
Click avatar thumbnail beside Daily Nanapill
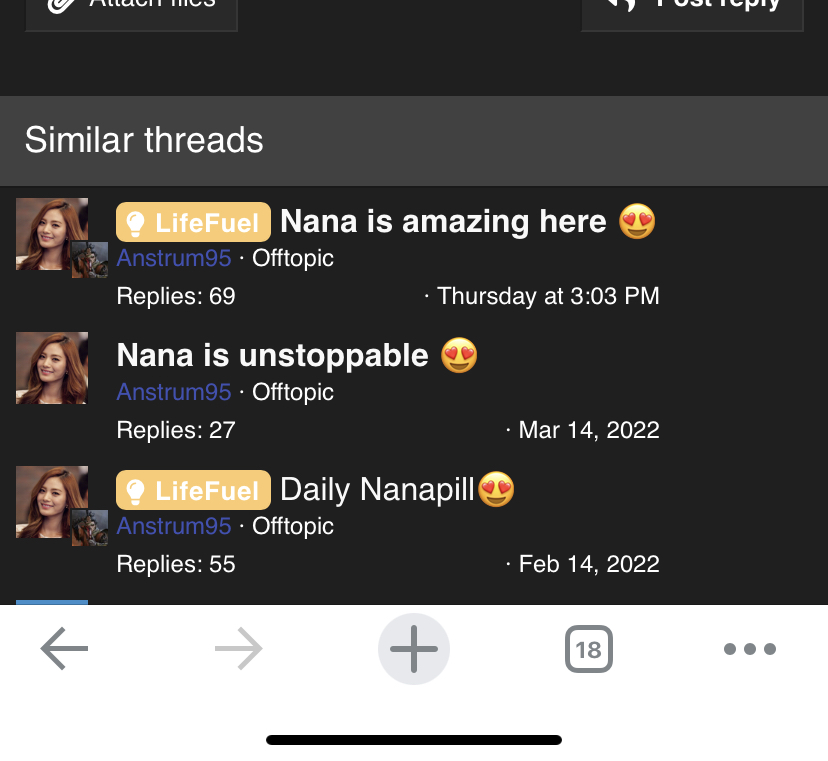52,502
